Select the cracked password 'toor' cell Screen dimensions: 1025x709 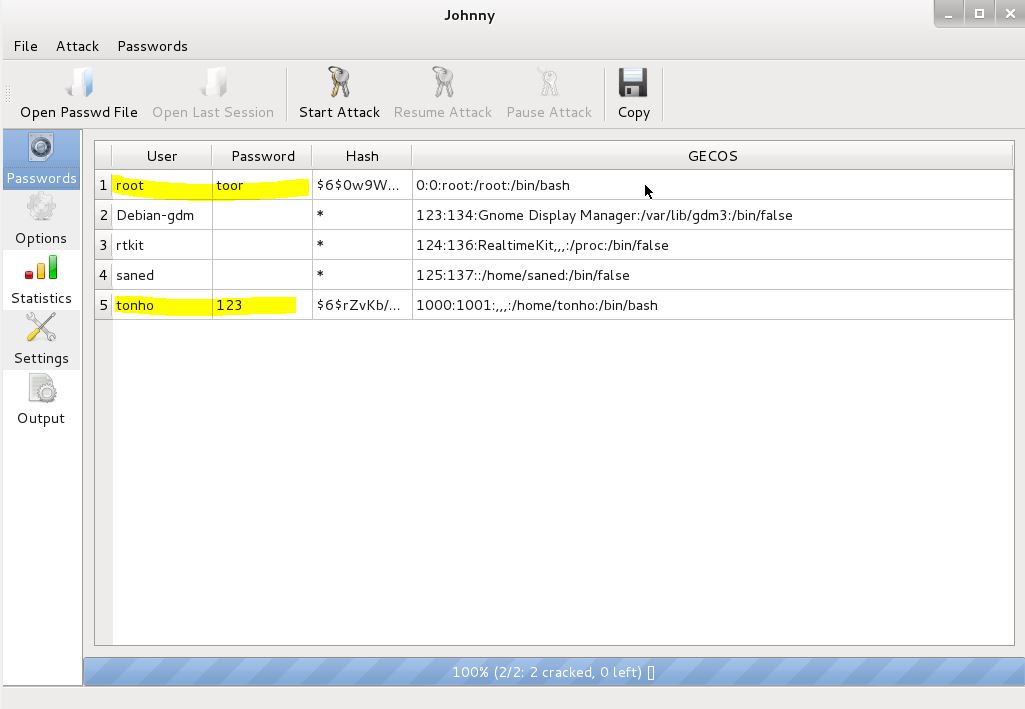pyautogui.click(x=262, y=185)
